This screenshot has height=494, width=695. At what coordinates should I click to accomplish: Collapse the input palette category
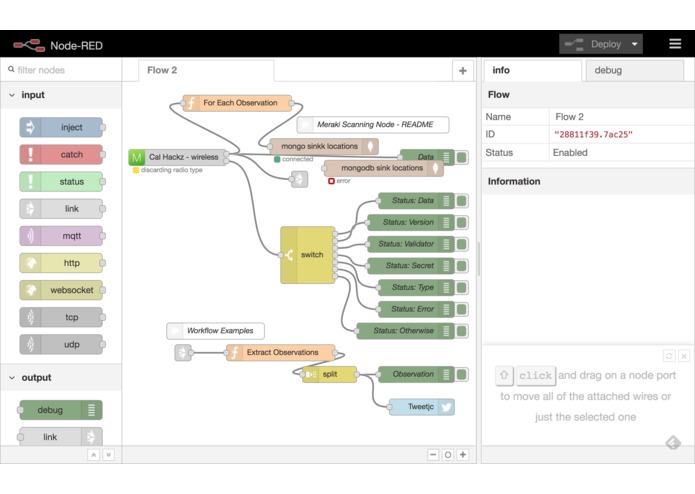pyautogui.click(x=61, y=95)
